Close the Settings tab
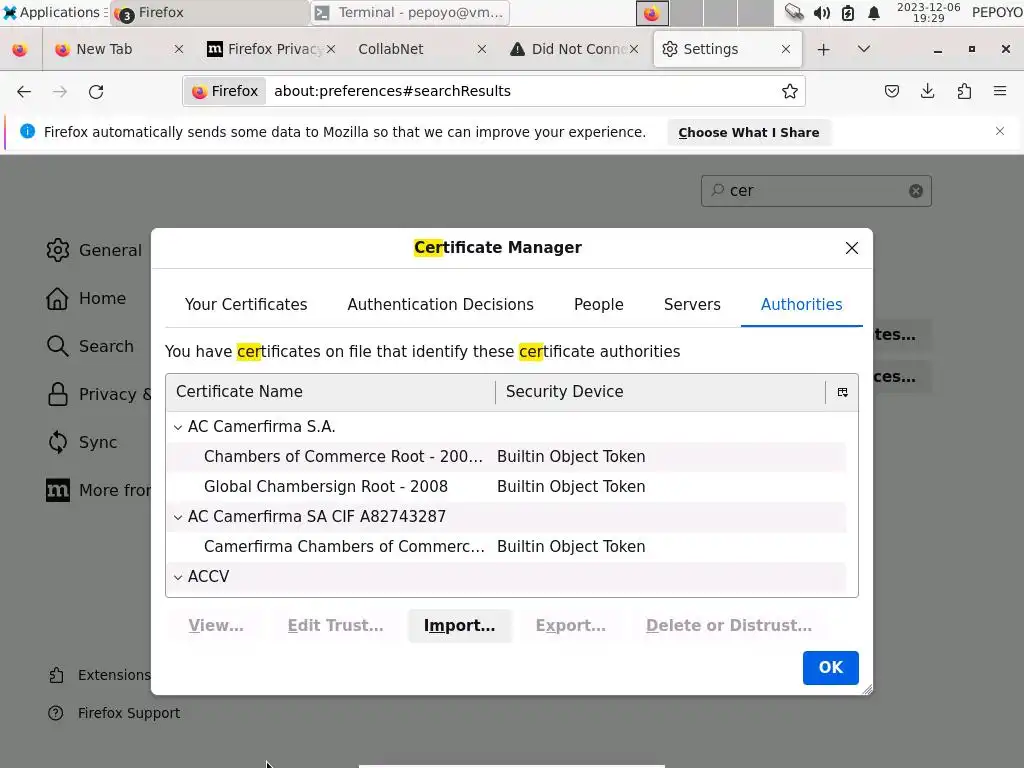This screenshot has width=1024, height=768. point(786,50)
